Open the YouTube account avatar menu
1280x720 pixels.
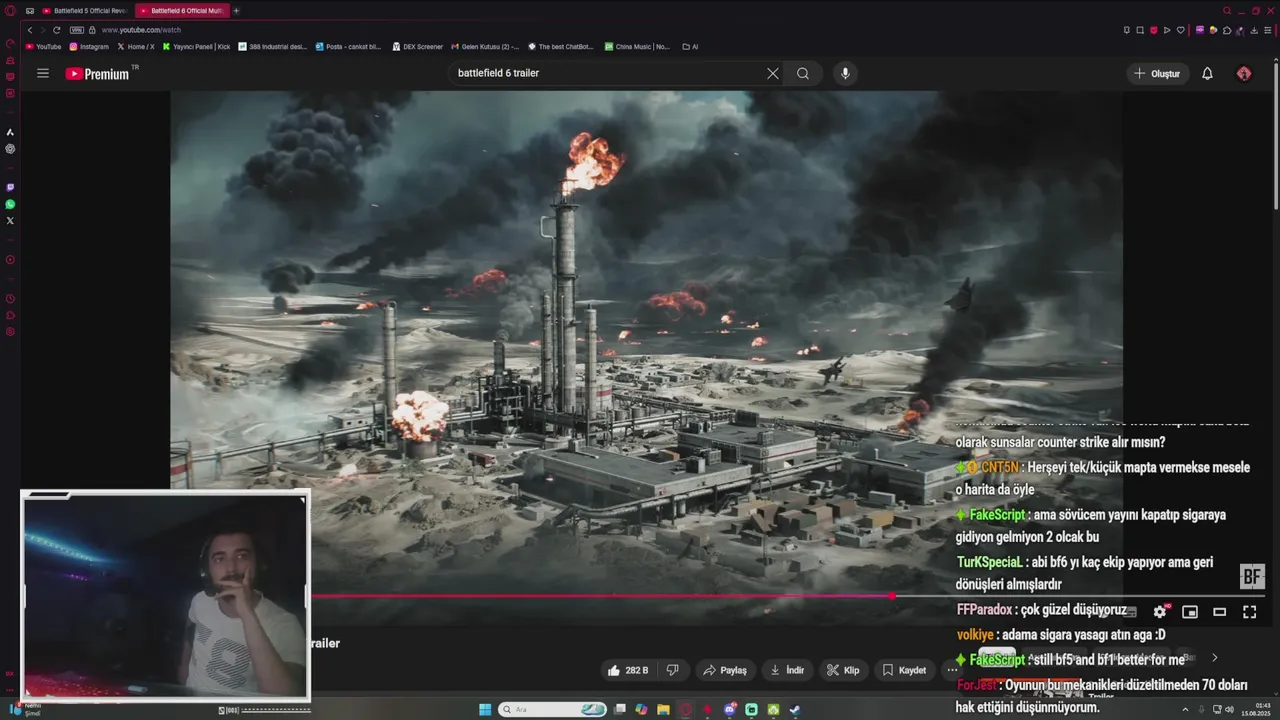click(x=1244, y=73)
